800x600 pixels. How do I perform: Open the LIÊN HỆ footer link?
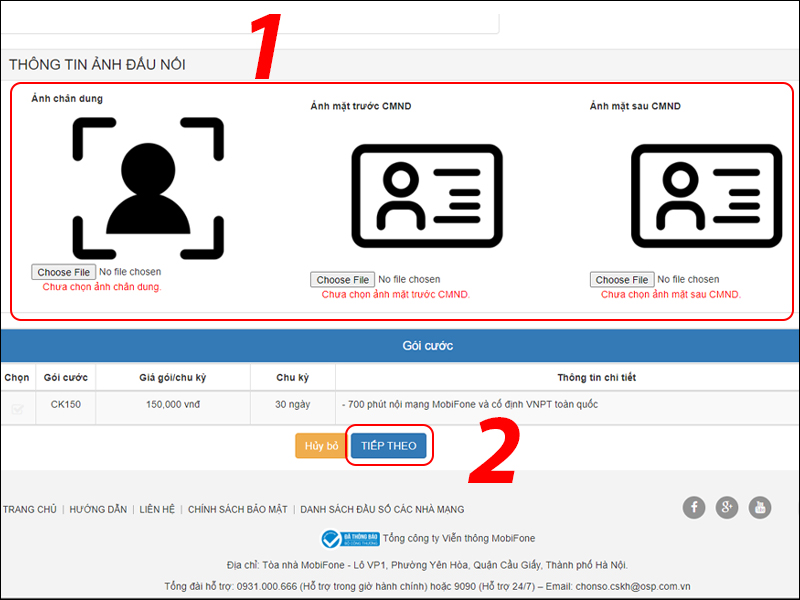157,510
